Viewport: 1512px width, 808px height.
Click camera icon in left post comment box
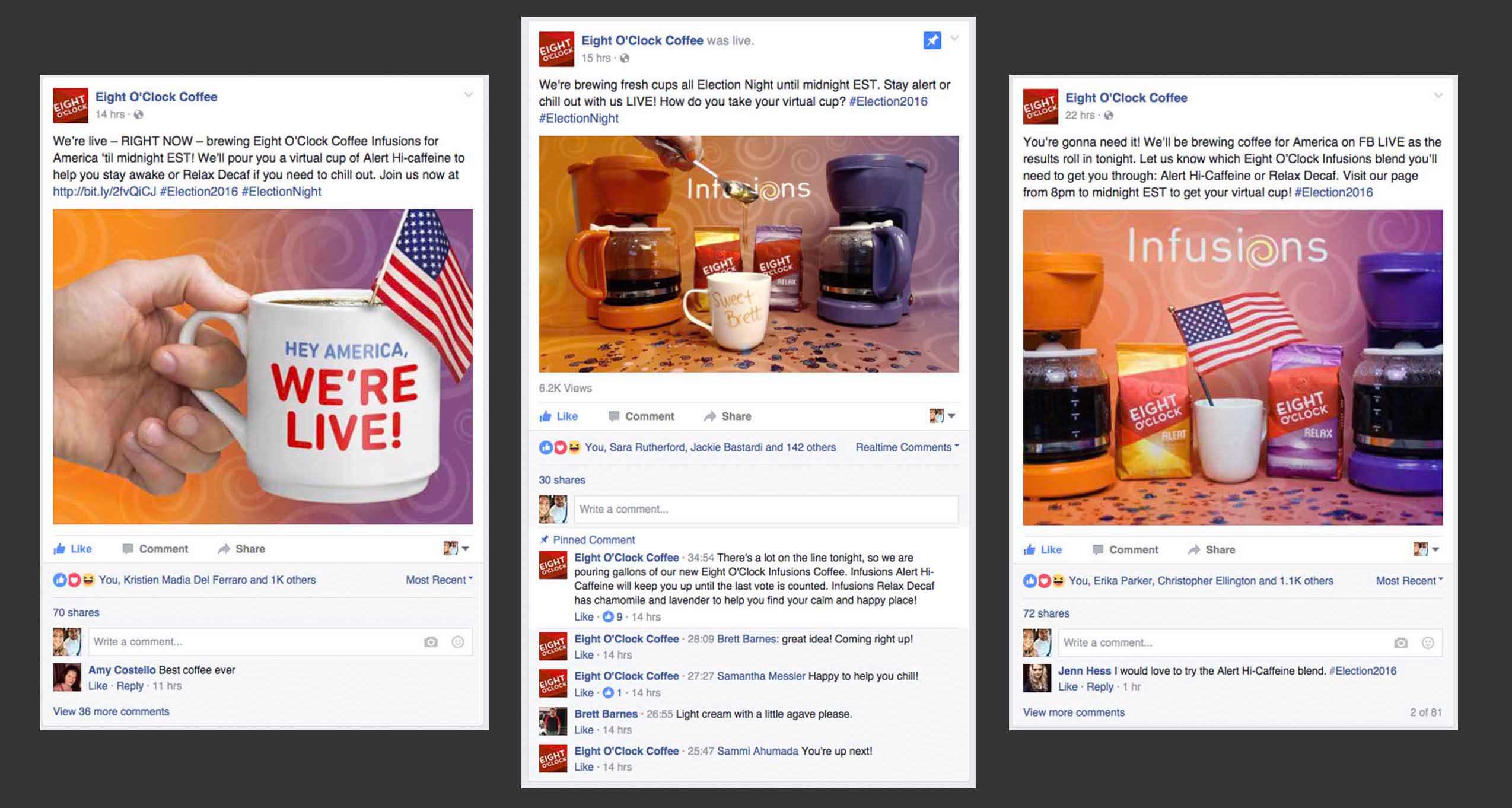431,642
